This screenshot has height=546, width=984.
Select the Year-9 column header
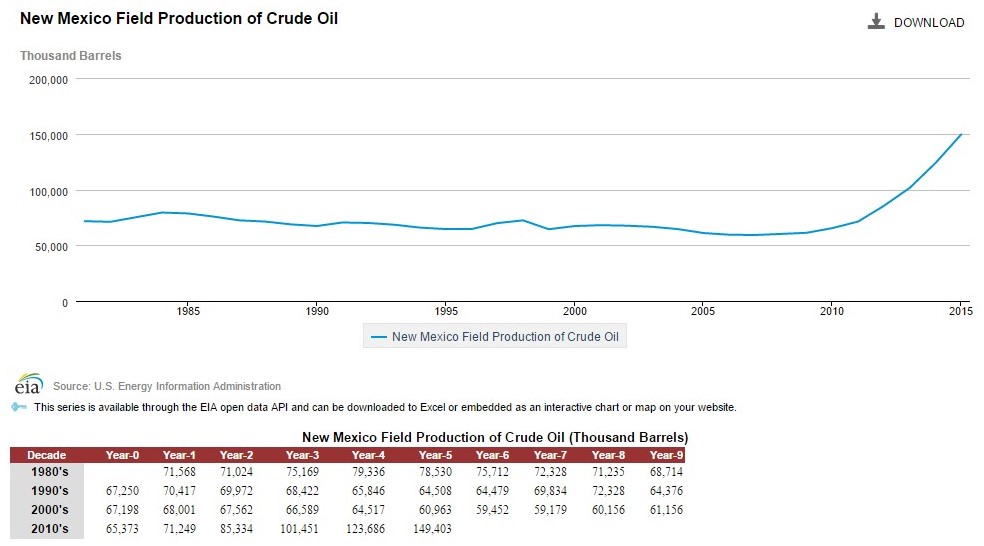click(x=665, y=455)
